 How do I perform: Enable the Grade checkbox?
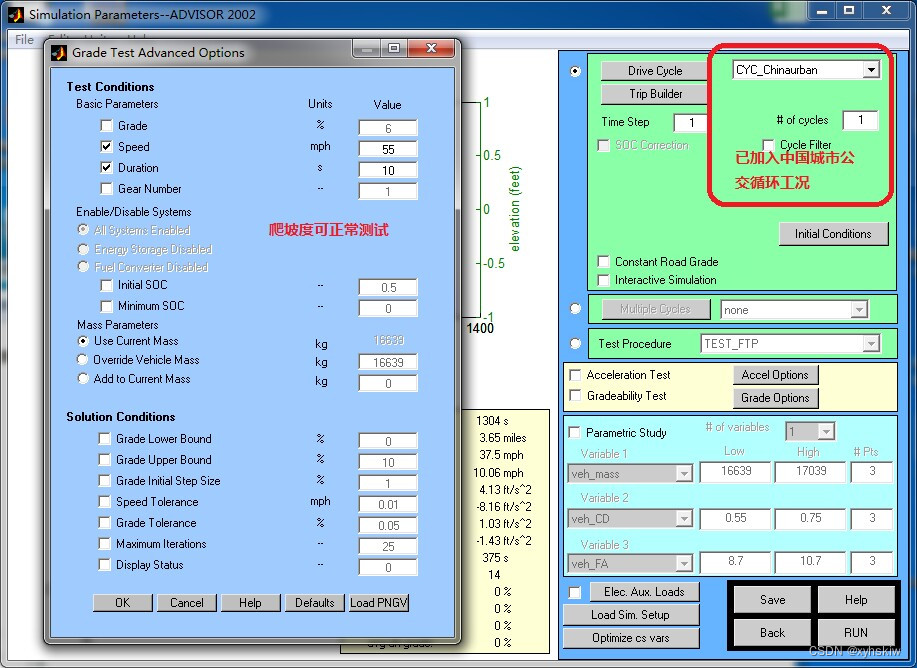coord(106,127)
